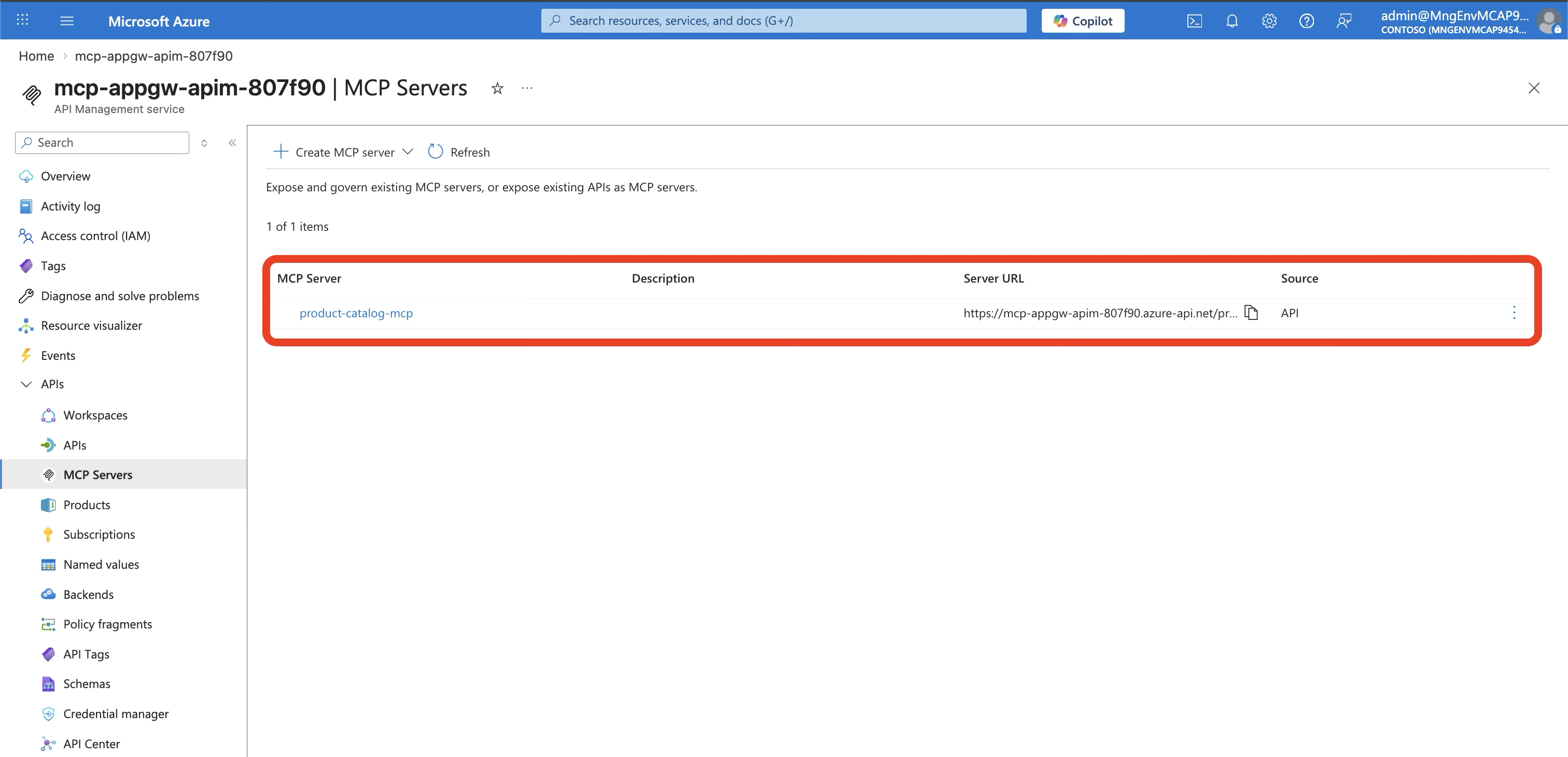Viewport: 1568px width, 757px height.
Task: Navigate Home via breadcrumb
Action: click(x=36, y=56)
